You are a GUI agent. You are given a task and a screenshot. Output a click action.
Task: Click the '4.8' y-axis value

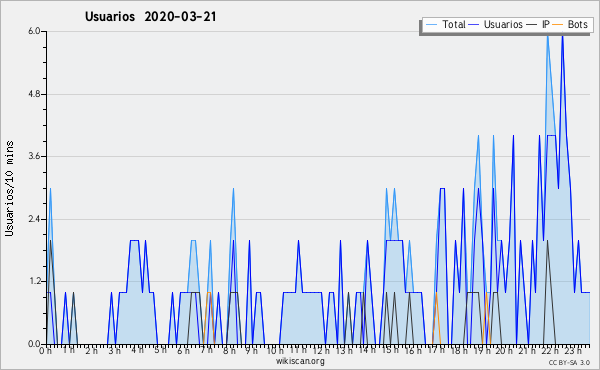tap(35, 94)
